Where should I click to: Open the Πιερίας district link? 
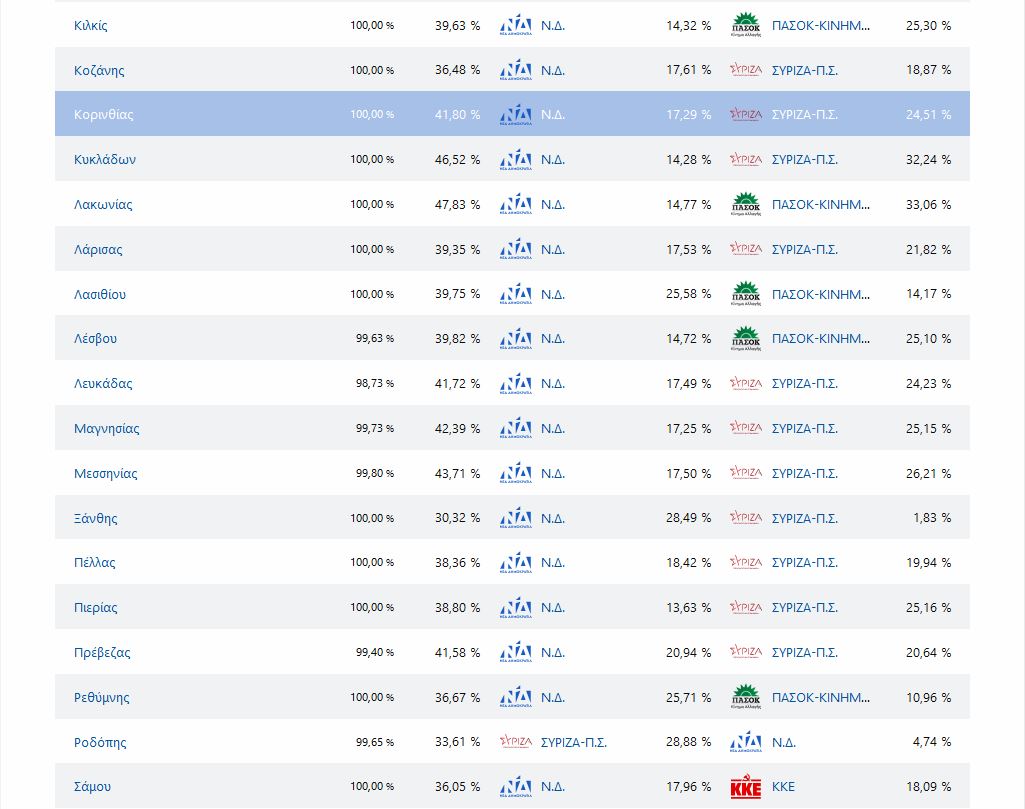click(95, 608)
